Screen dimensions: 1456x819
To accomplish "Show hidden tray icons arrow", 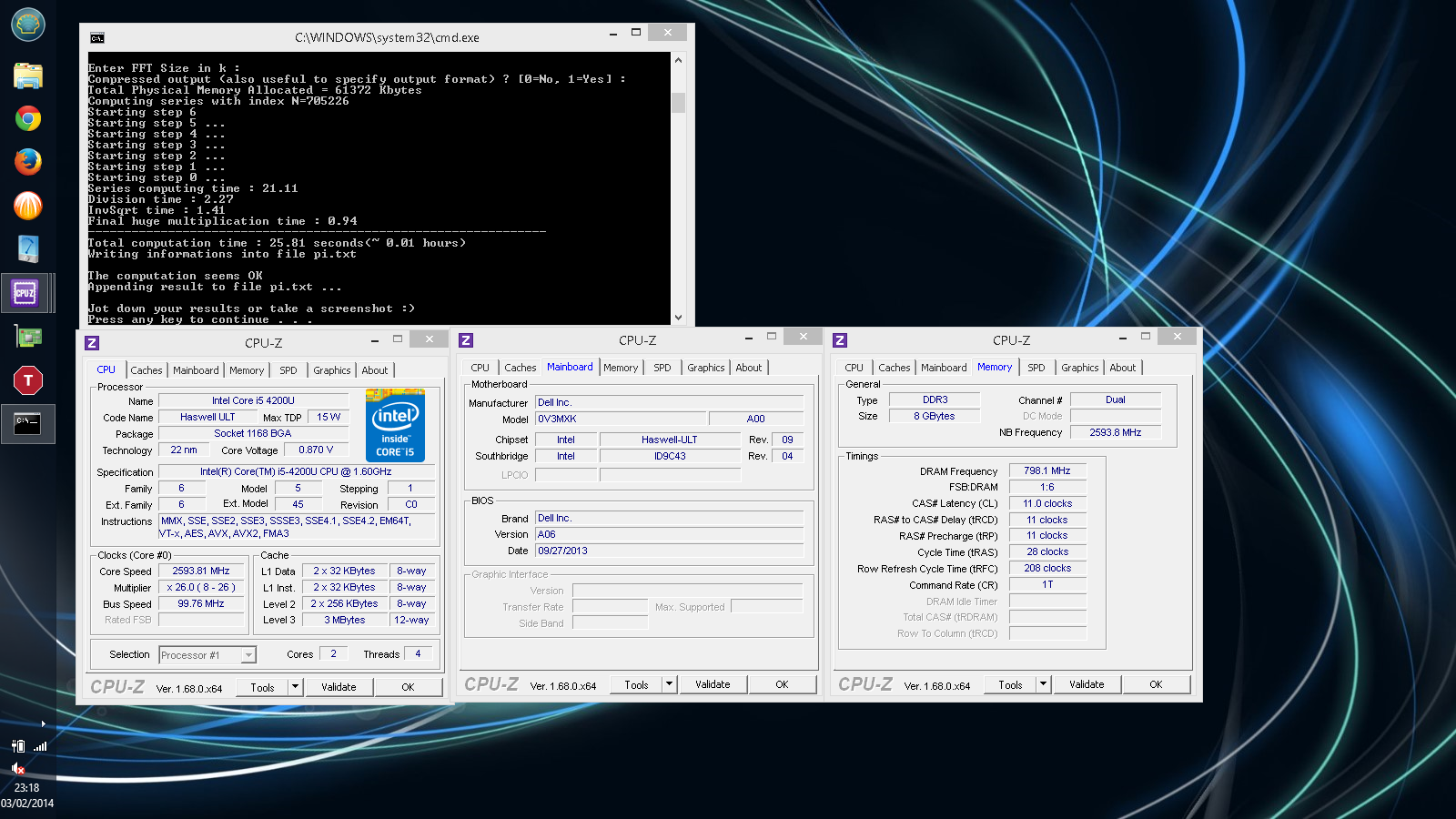I will [43, 723].
